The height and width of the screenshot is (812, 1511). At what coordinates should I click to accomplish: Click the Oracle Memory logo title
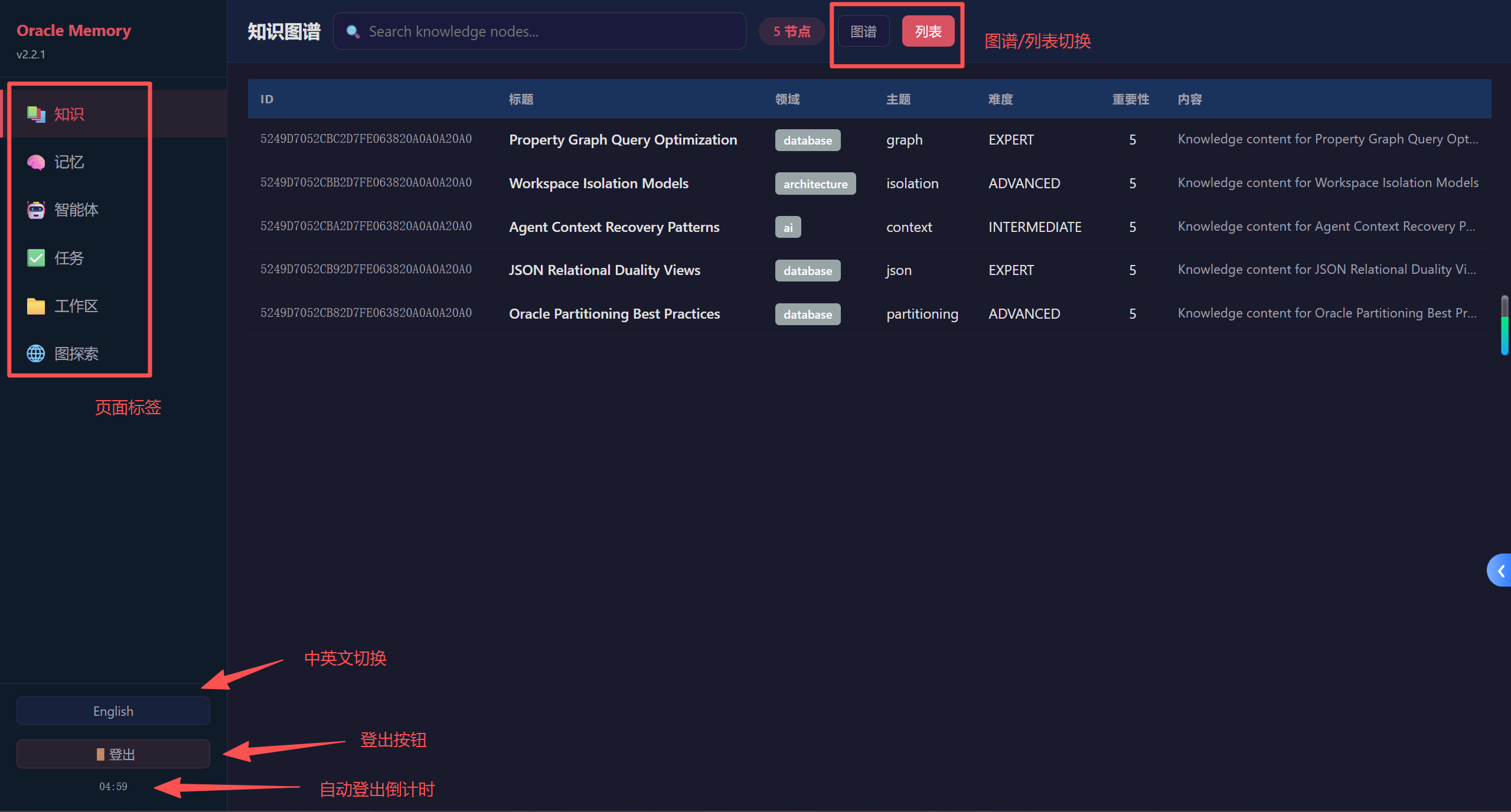pyautogui.click(x=74, y=31)
